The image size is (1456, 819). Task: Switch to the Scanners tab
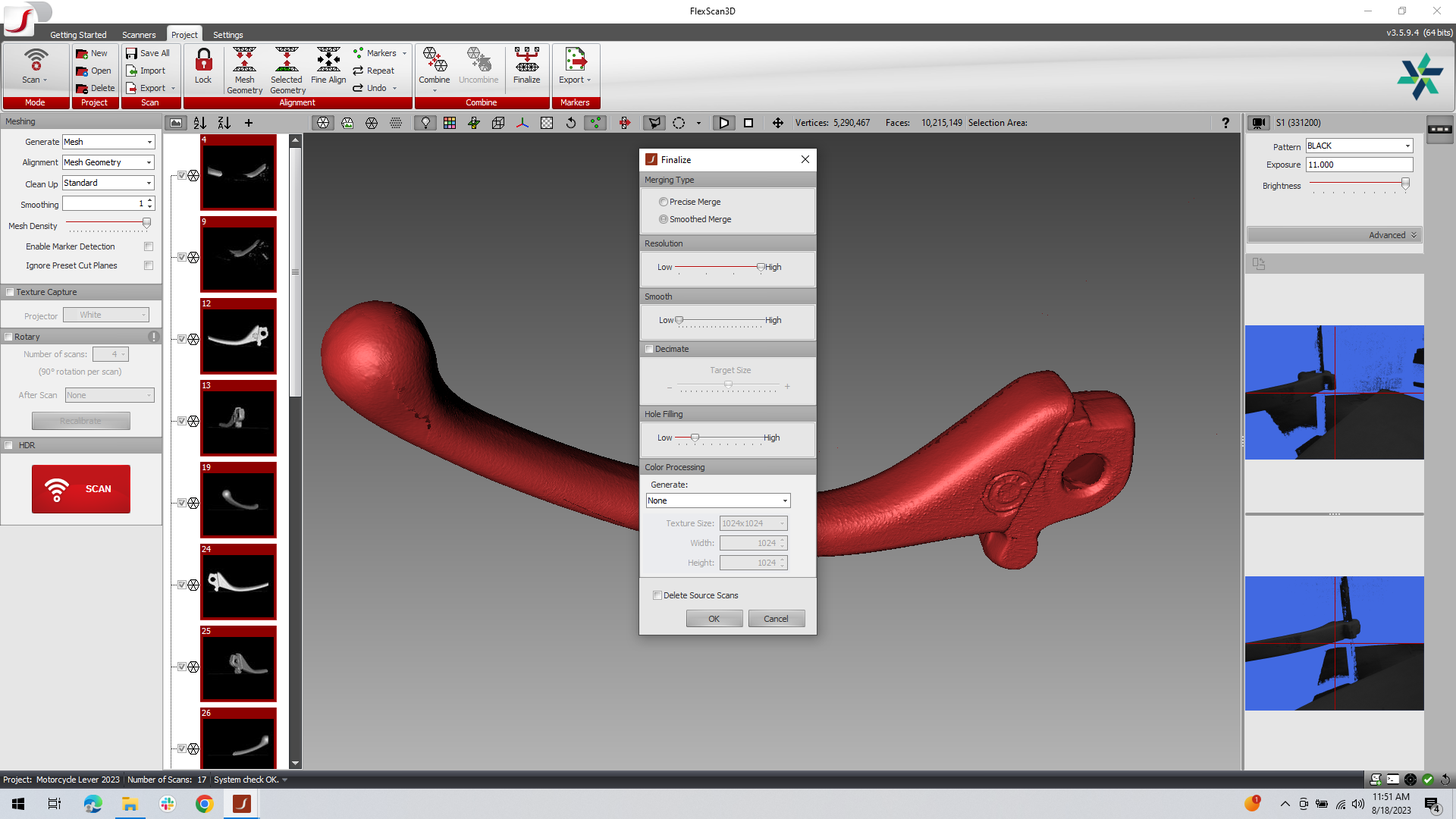[139, 35]
